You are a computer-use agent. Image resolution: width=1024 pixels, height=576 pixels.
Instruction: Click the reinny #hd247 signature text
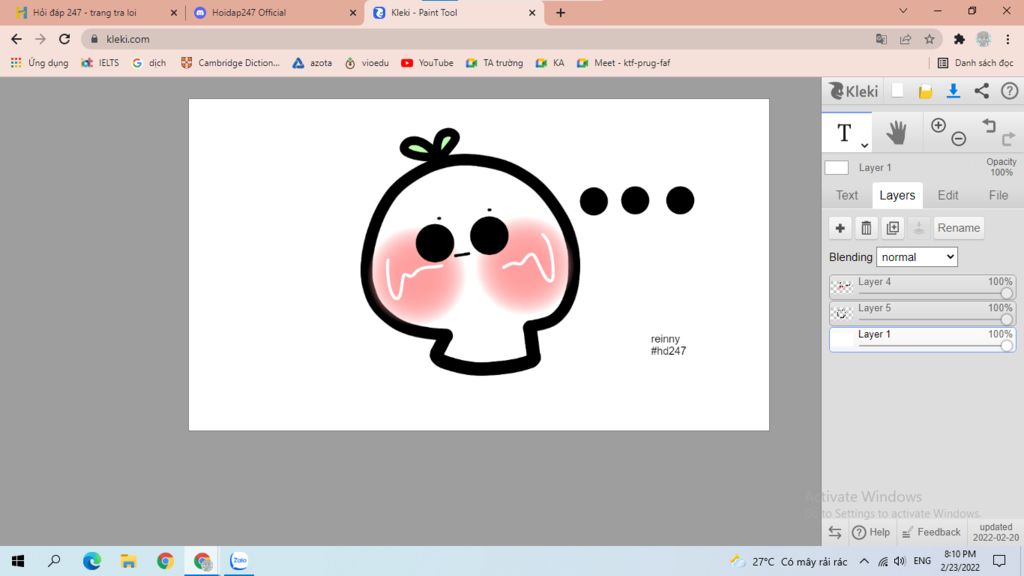668,345
